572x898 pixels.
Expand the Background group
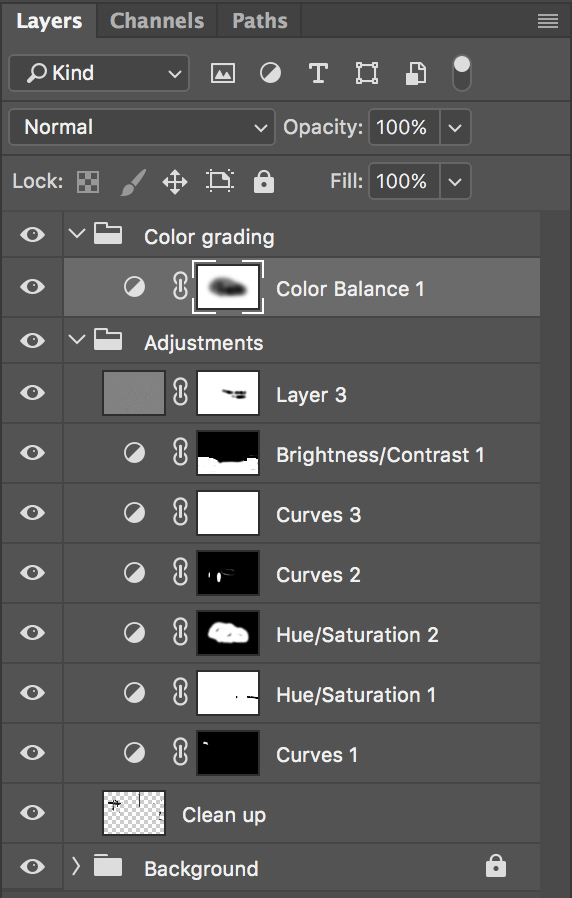[x=76, y=867]
